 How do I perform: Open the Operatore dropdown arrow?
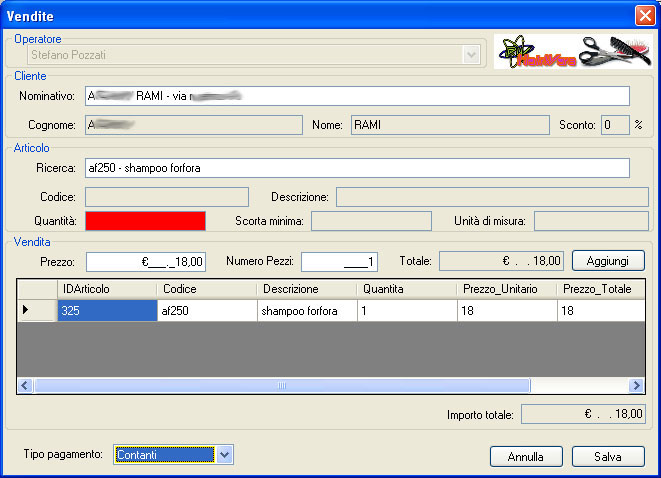point(471,55)
